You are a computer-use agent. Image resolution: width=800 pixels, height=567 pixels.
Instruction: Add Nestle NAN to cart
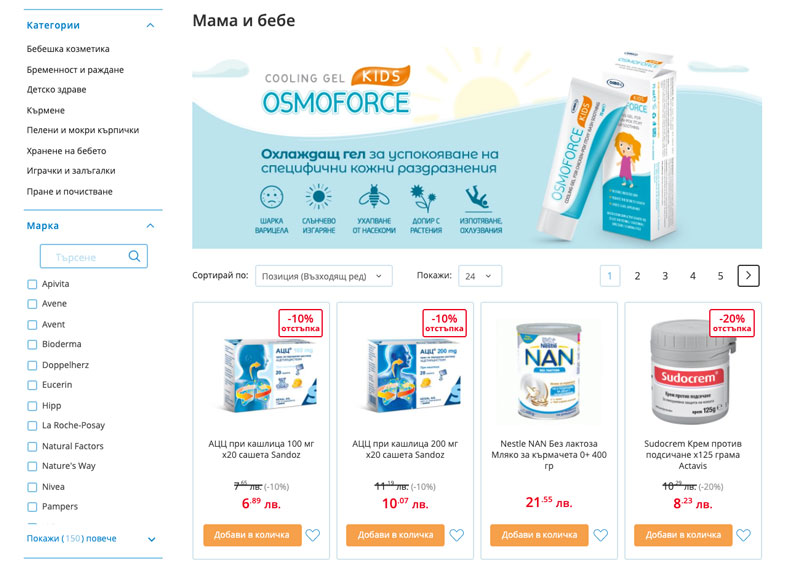click(x=539, y=535)
